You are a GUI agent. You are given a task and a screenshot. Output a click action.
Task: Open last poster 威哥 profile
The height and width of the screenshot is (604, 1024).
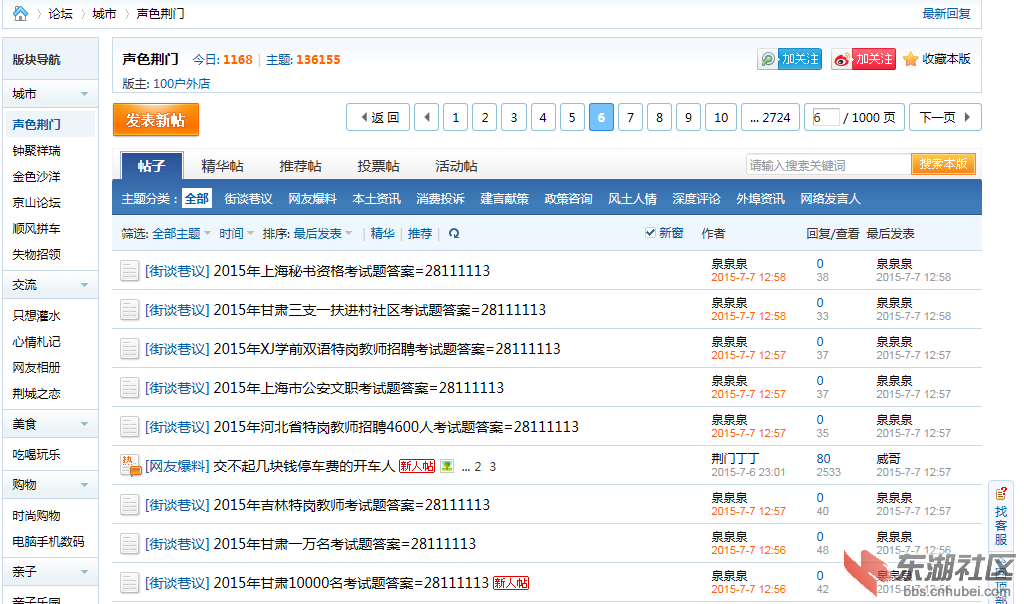(x=888, y=459)
